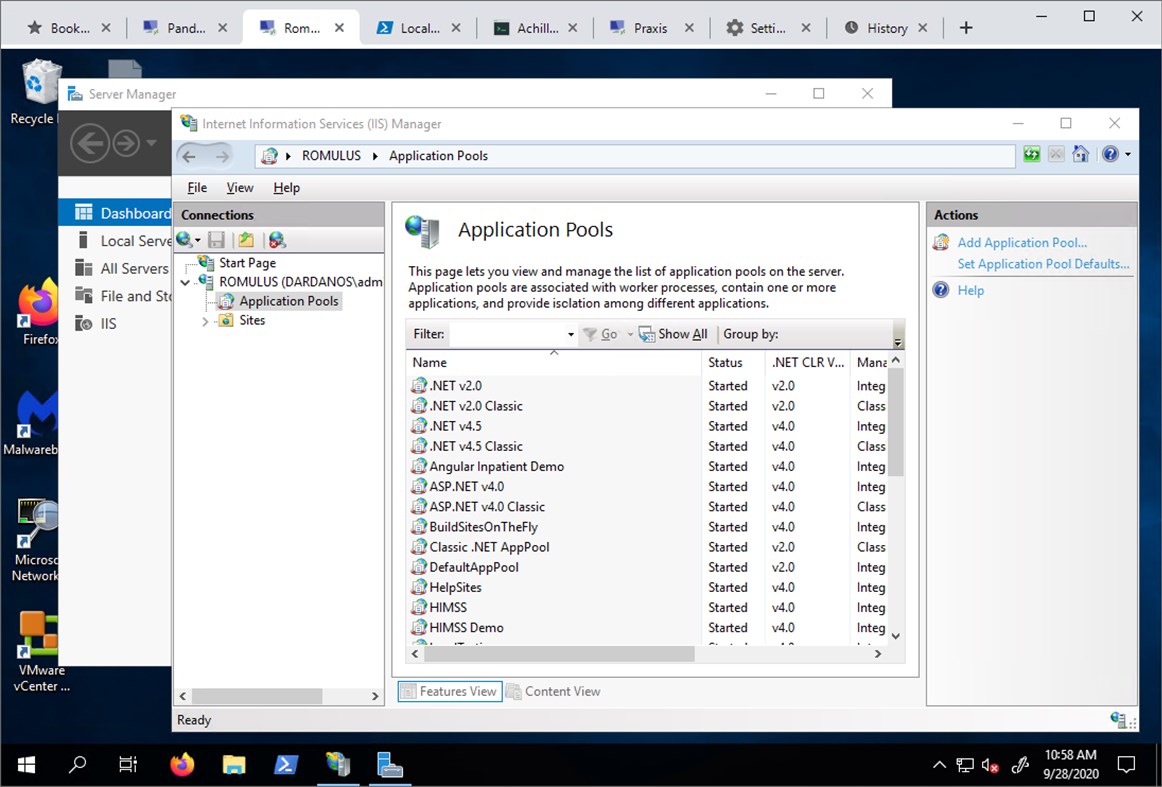
Task: Select Sites in Connections tree
Action: [x=252, y=320]
